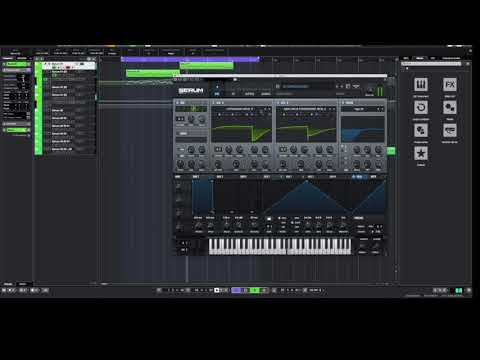This screenshot has height=360, width=480.
Task: Toggle Serum FILTER enable switch
Action: tap(343, 103)
